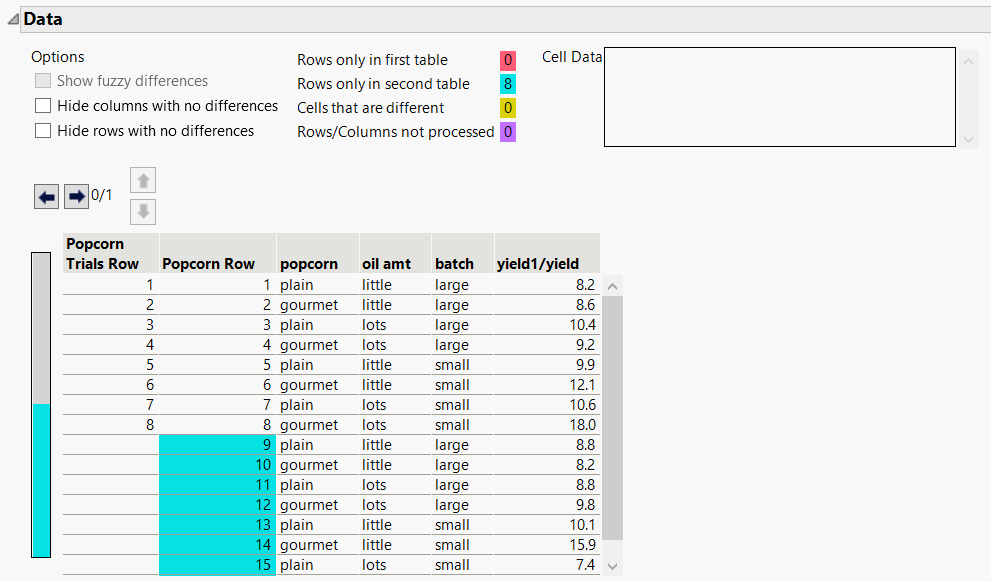Click the cyan section of the vertical difference overview bar
Viewport: 991px width, 581px height.
(40, 480)
